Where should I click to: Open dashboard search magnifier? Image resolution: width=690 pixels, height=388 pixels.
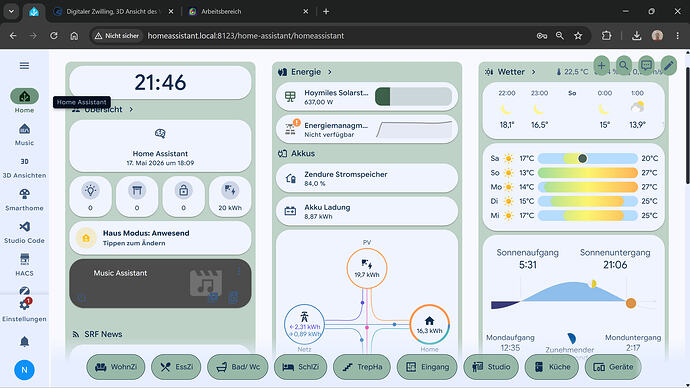click(624, 66)
